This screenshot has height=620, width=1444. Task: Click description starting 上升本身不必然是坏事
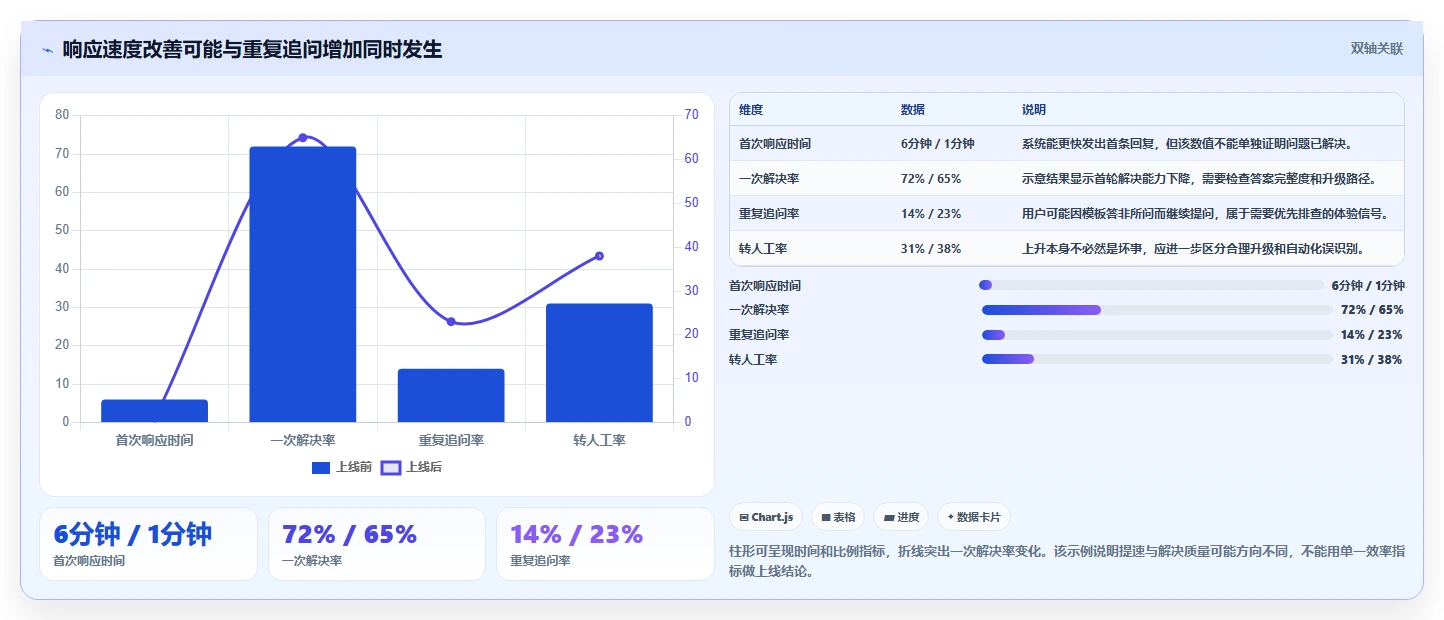click(1193, 249)
